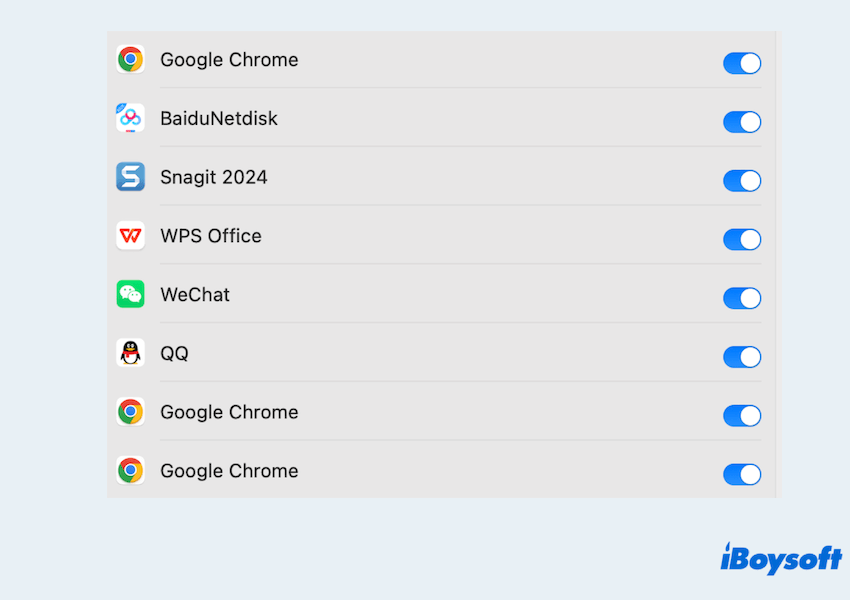Click the iBoysoft logo
Image resolution: width=850 pixels, height=600 pixels.
[781, 558]
